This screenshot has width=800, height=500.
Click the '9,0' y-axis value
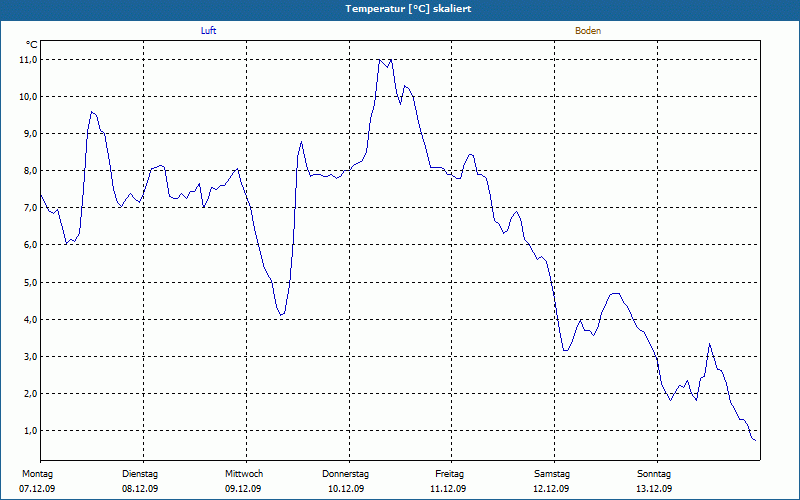pos(30,134)
